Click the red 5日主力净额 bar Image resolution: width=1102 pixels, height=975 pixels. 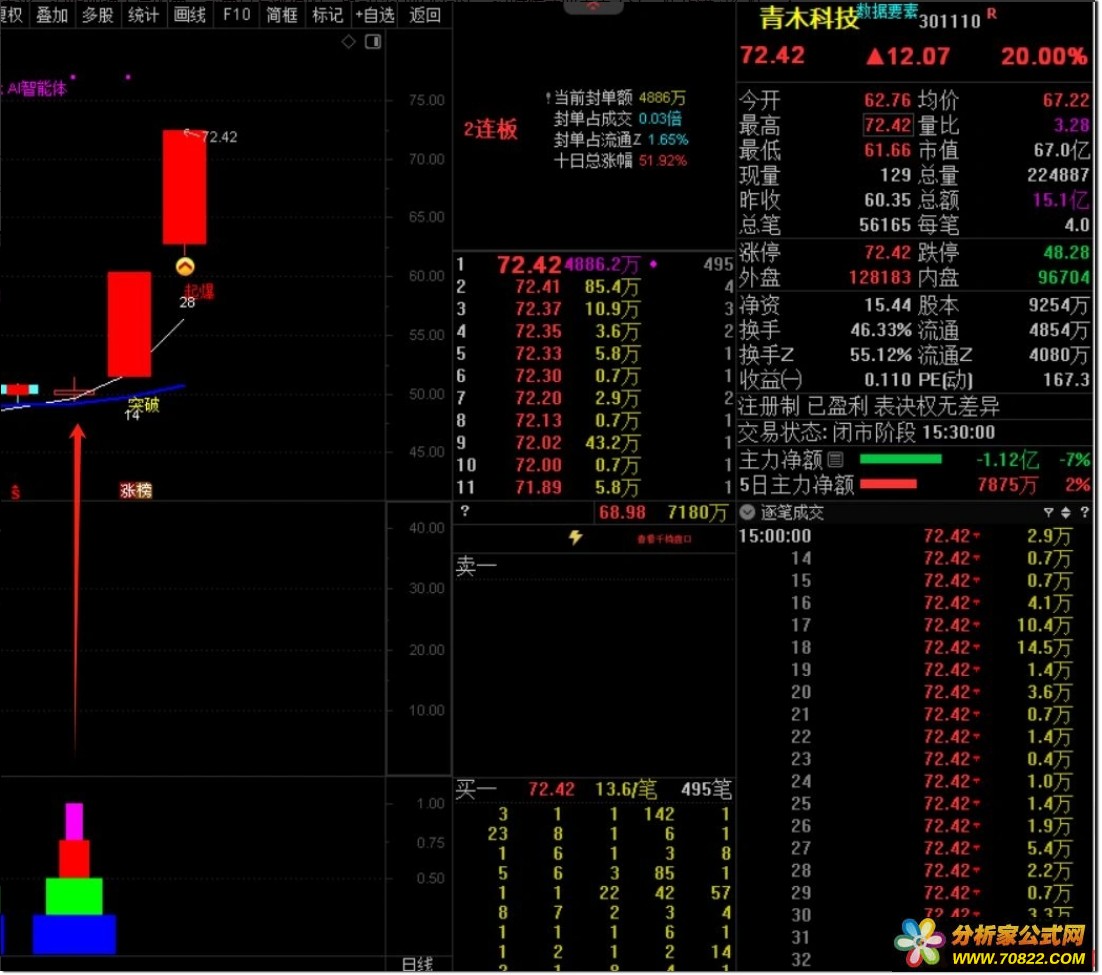tap(888, 484)
